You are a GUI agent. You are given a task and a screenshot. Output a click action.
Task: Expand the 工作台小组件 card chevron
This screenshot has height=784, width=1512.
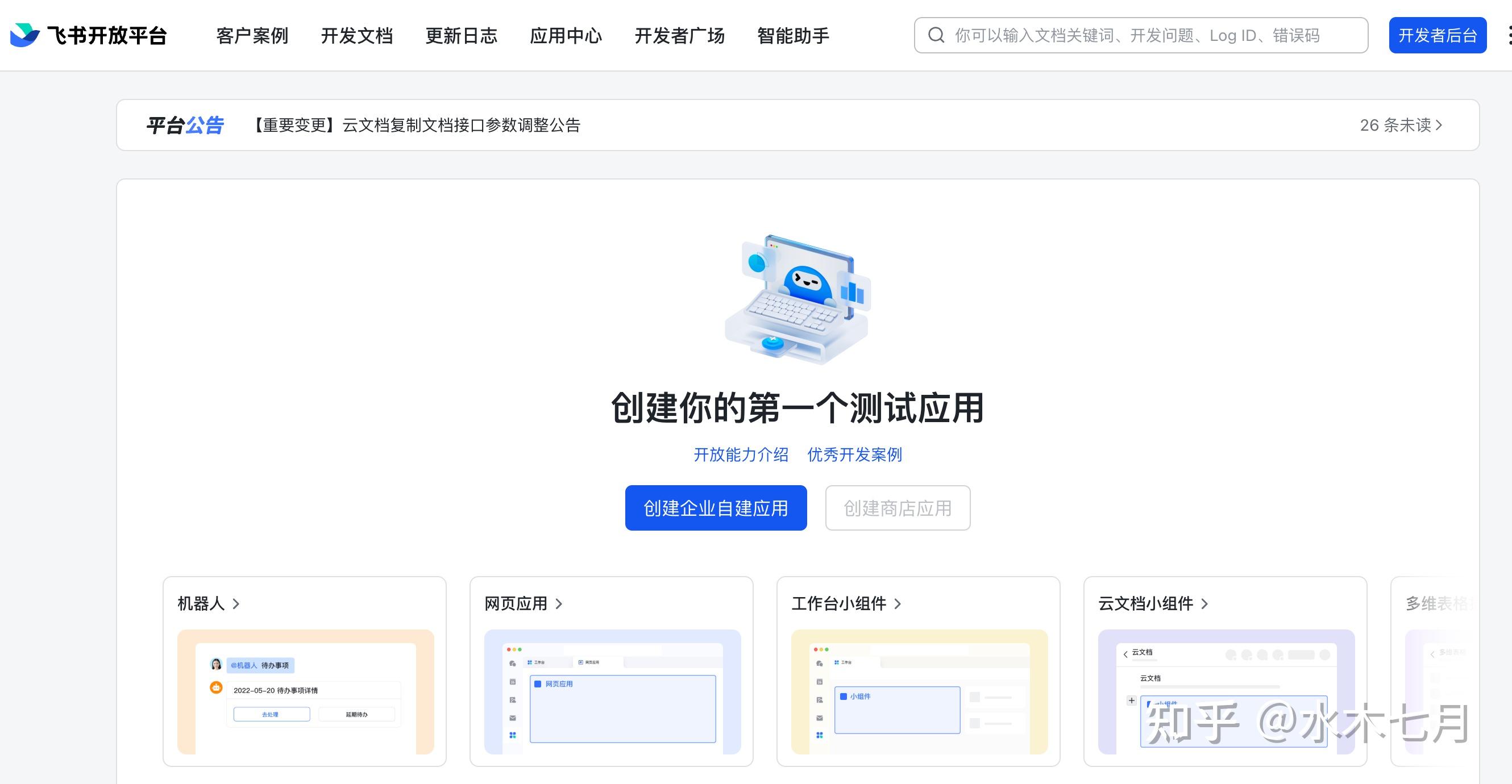pyautogui.click(x=898, y=603)
